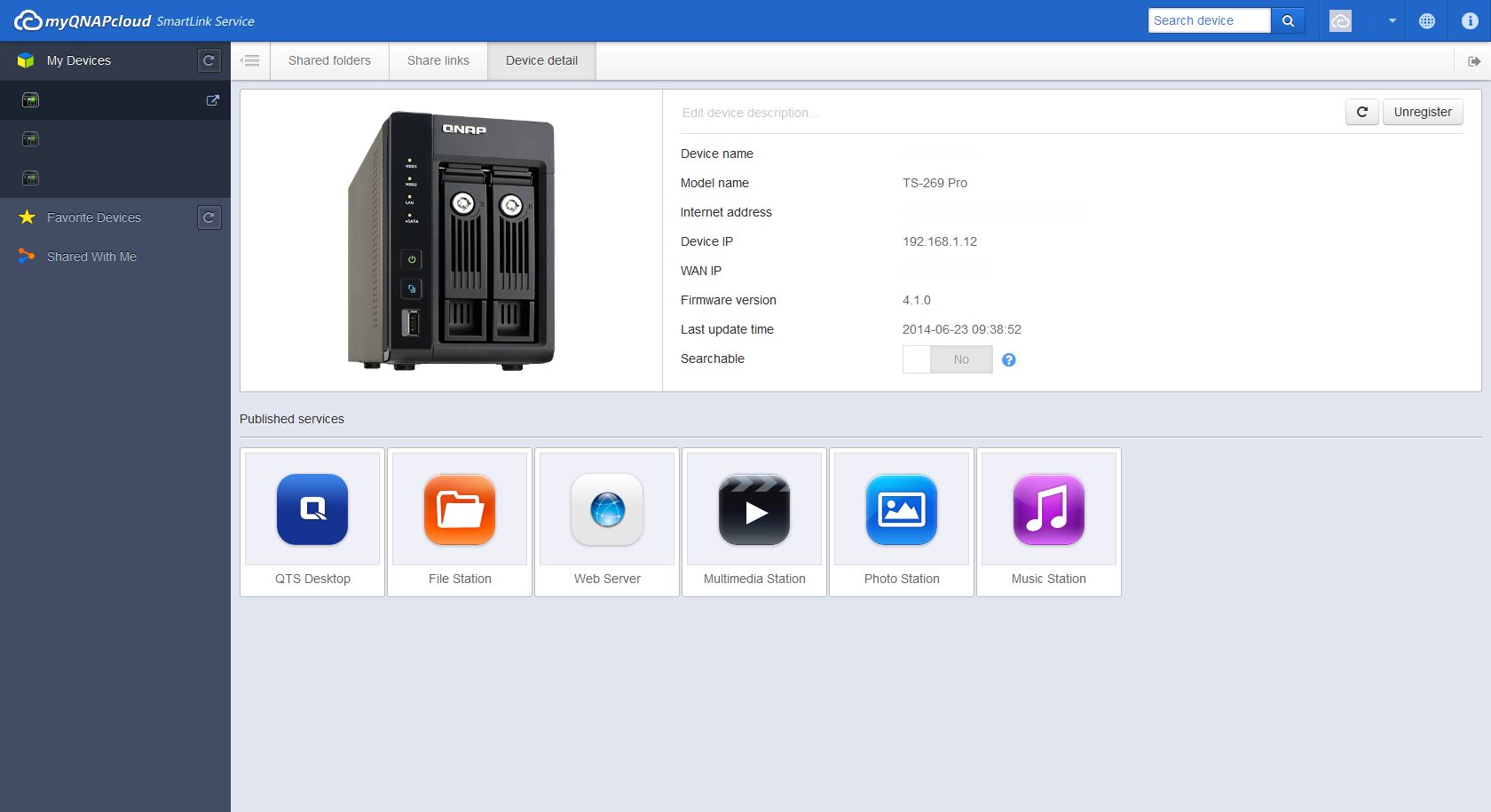Expand the account dropdown arrow in header
The height and width of the screenshot is (812, 1491).
1392,20
